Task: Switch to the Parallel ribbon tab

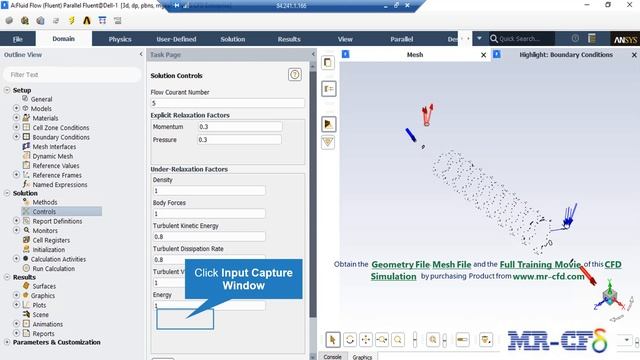Action: pyautogui.click(x=402, y=39)
